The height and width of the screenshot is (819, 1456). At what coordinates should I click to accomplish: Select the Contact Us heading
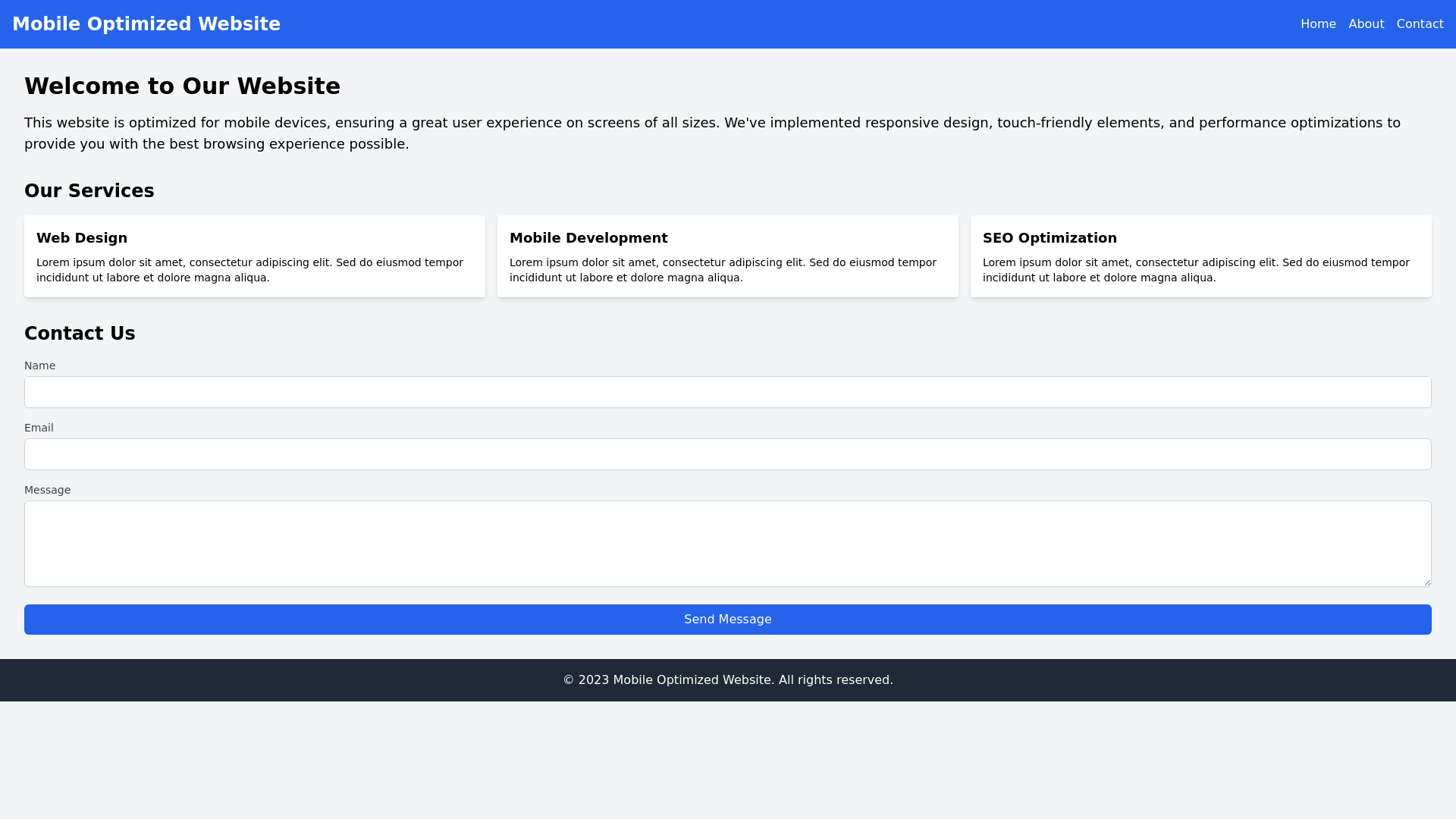80,333
